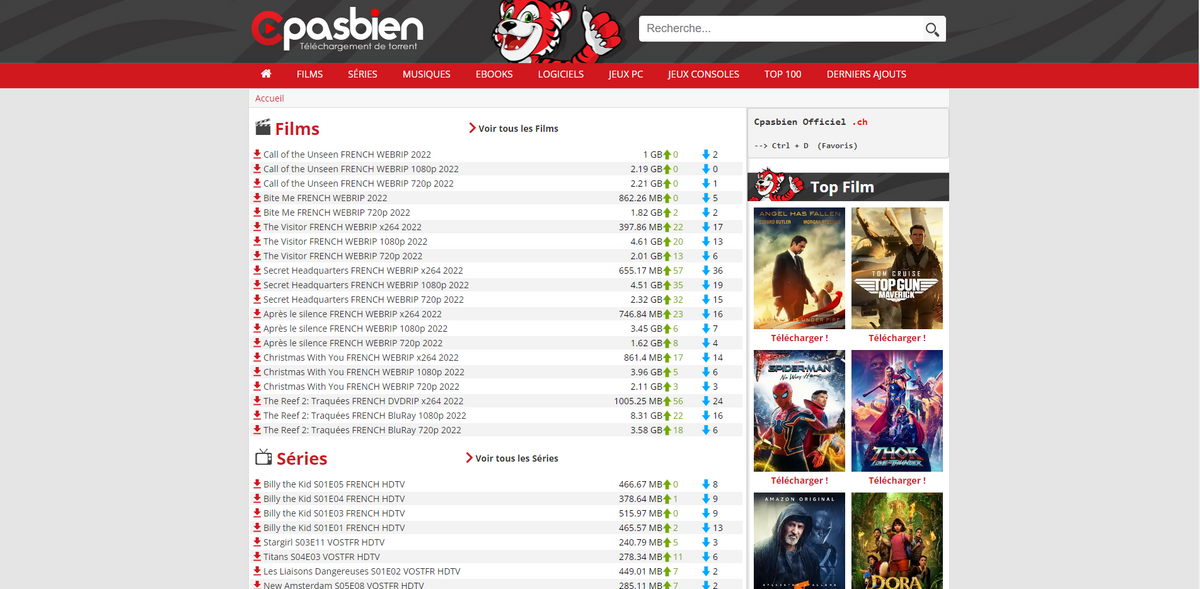This screenshot has height=589, width=1200.
Task: Open The Visitor FRENCH WEBRIP 1080p 2022 link
Action: click(345, 242)
